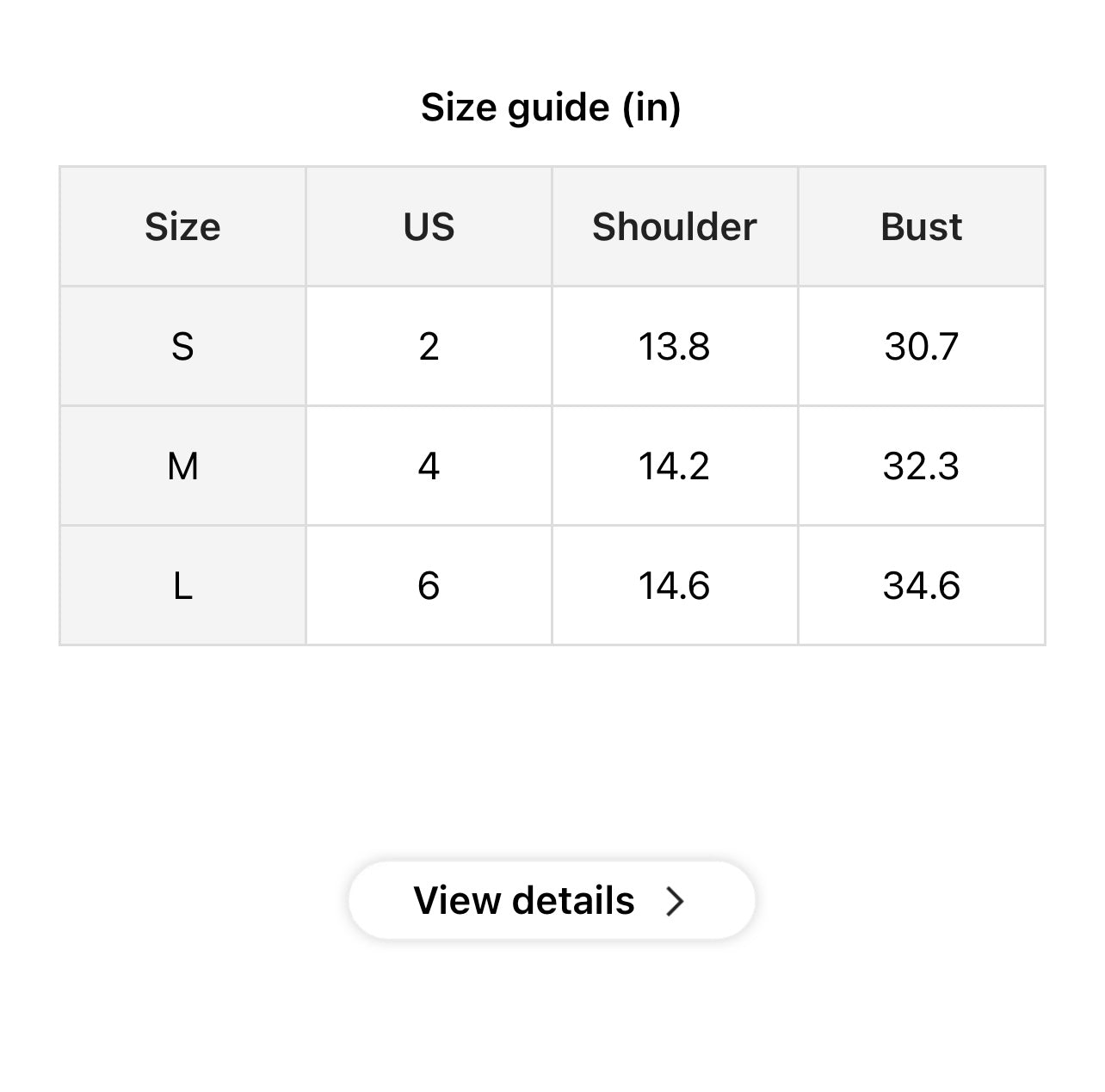Select the 13.8 shoulder measurement

pos(675,347)
